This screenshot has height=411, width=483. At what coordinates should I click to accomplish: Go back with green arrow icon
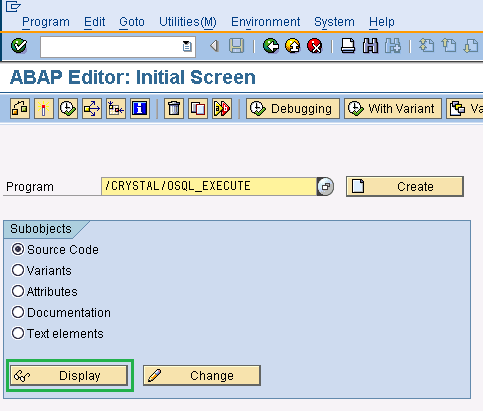pos(271,46)
